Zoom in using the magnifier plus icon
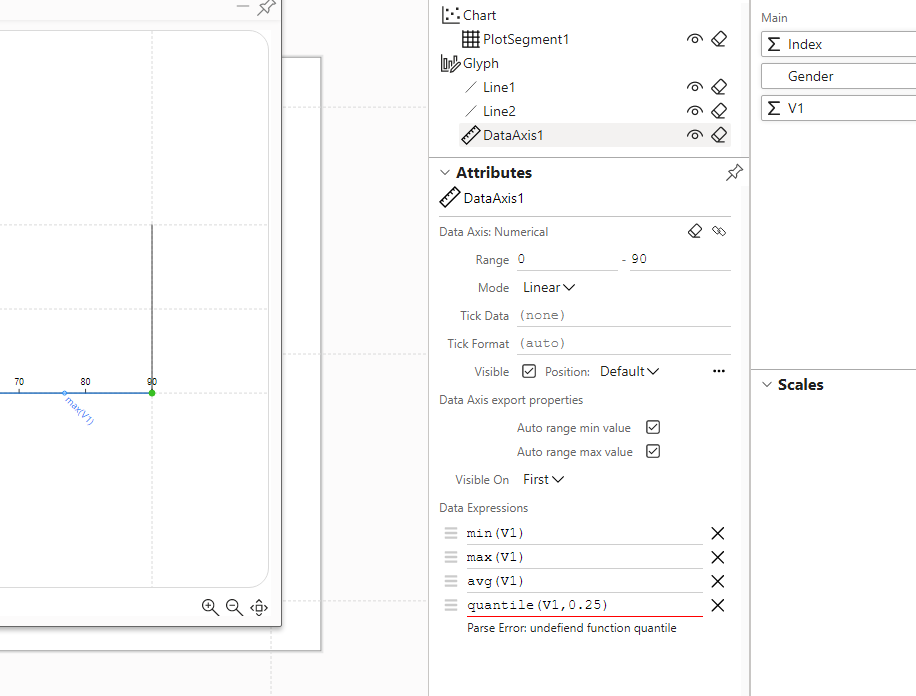The height and width of the screenshot is (696, 916). point(210,607)
